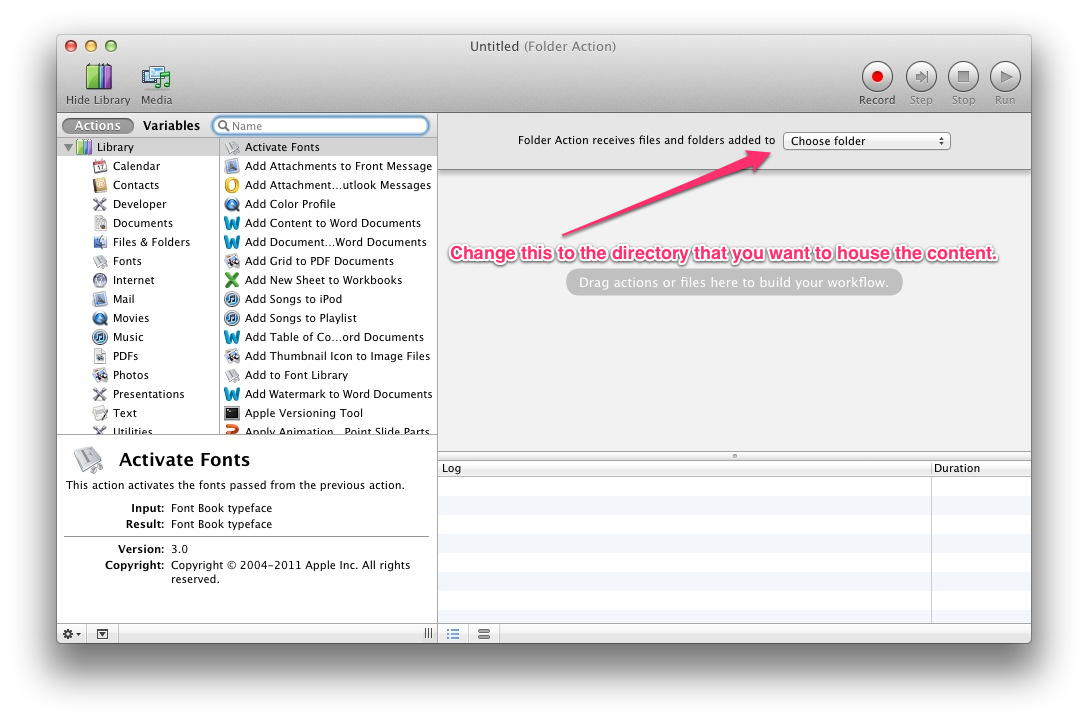The width and height of the screenshot is (1088, 722).
Task: Click the Stop workflow button
Action: [x=963, y=76]
